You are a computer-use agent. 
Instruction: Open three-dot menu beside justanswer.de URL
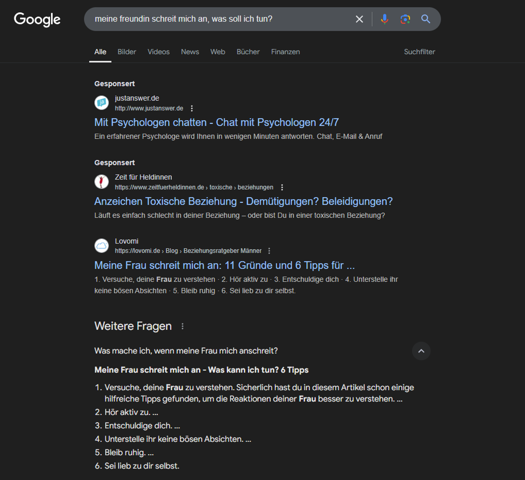[x=192, y=108]
